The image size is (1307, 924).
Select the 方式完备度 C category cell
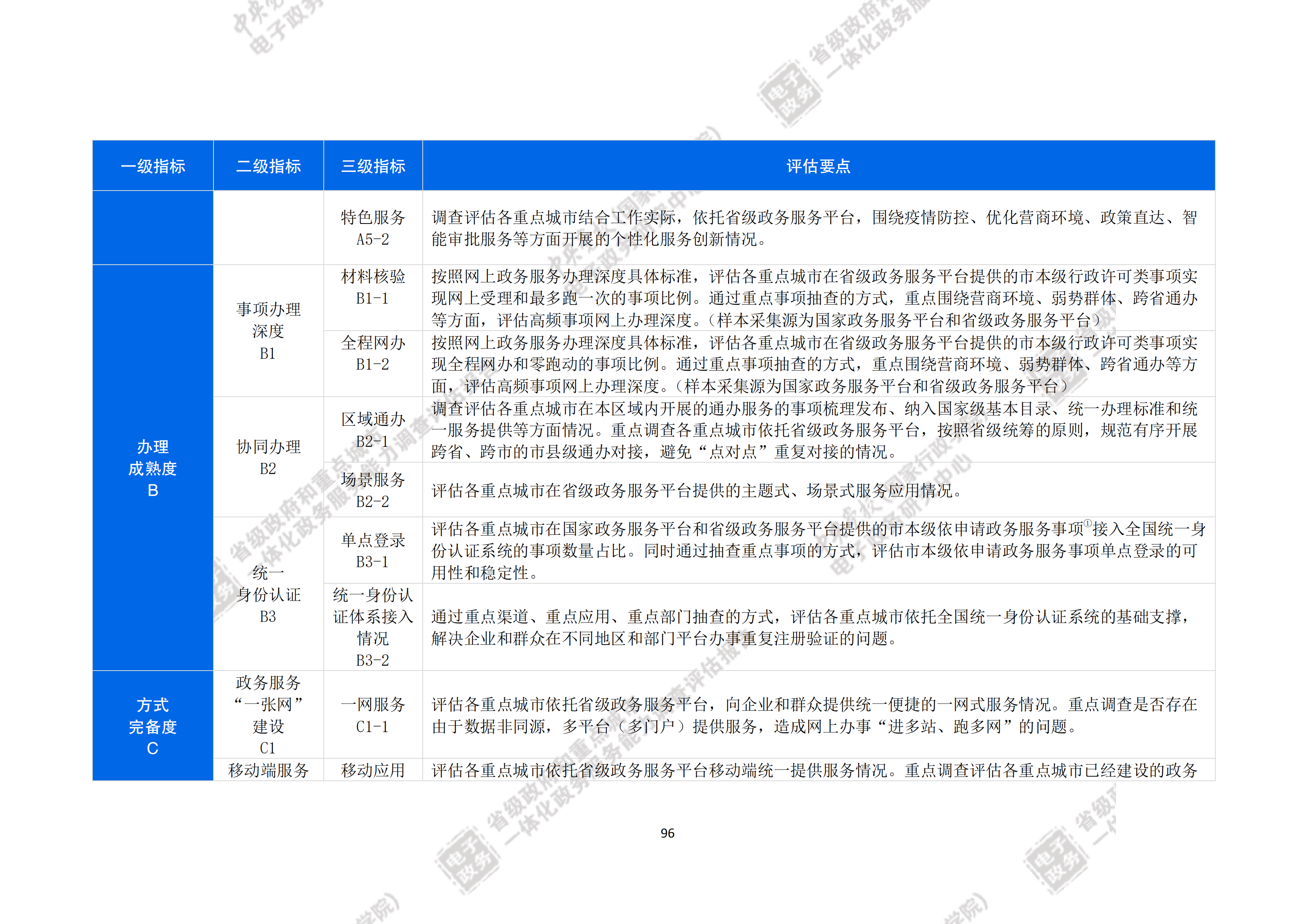153,726
